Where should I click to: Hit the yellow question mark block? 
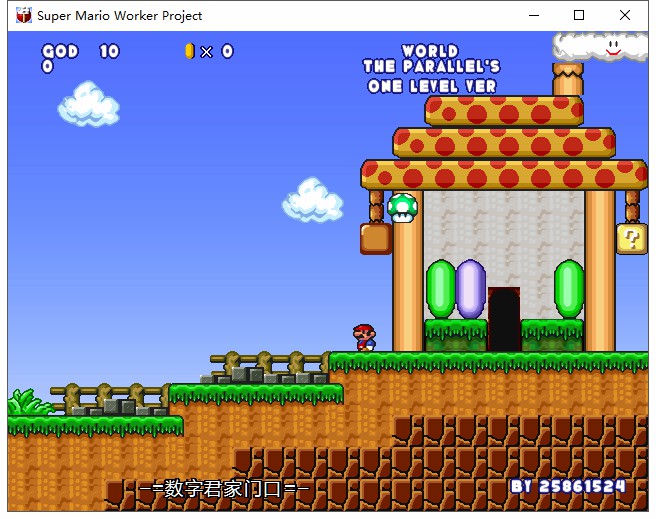coord(632,239)
